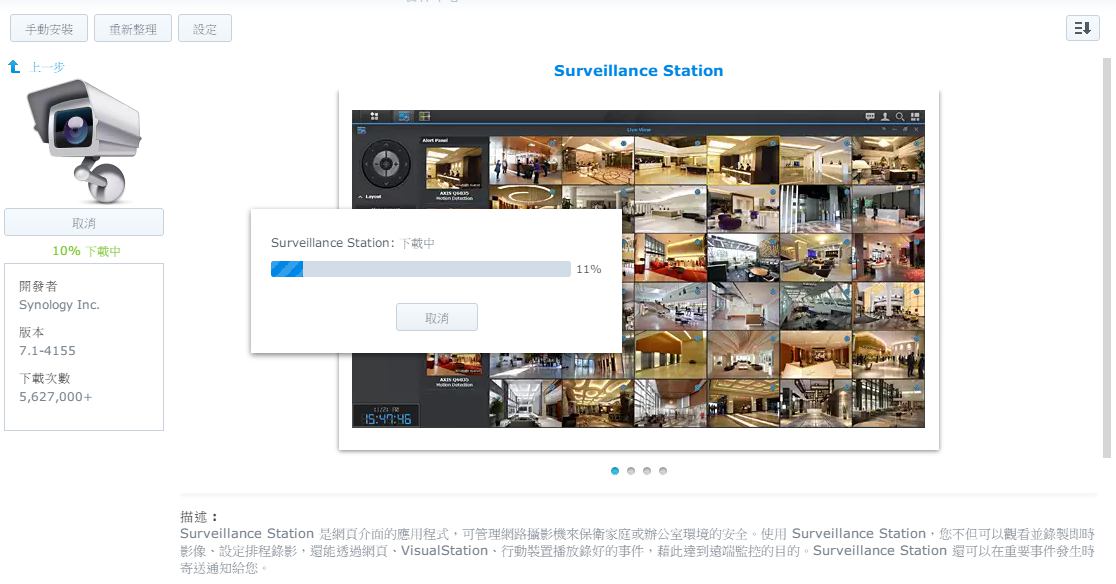
Task: Click the 手動安裝 (manual install) button
Action: 49,28
